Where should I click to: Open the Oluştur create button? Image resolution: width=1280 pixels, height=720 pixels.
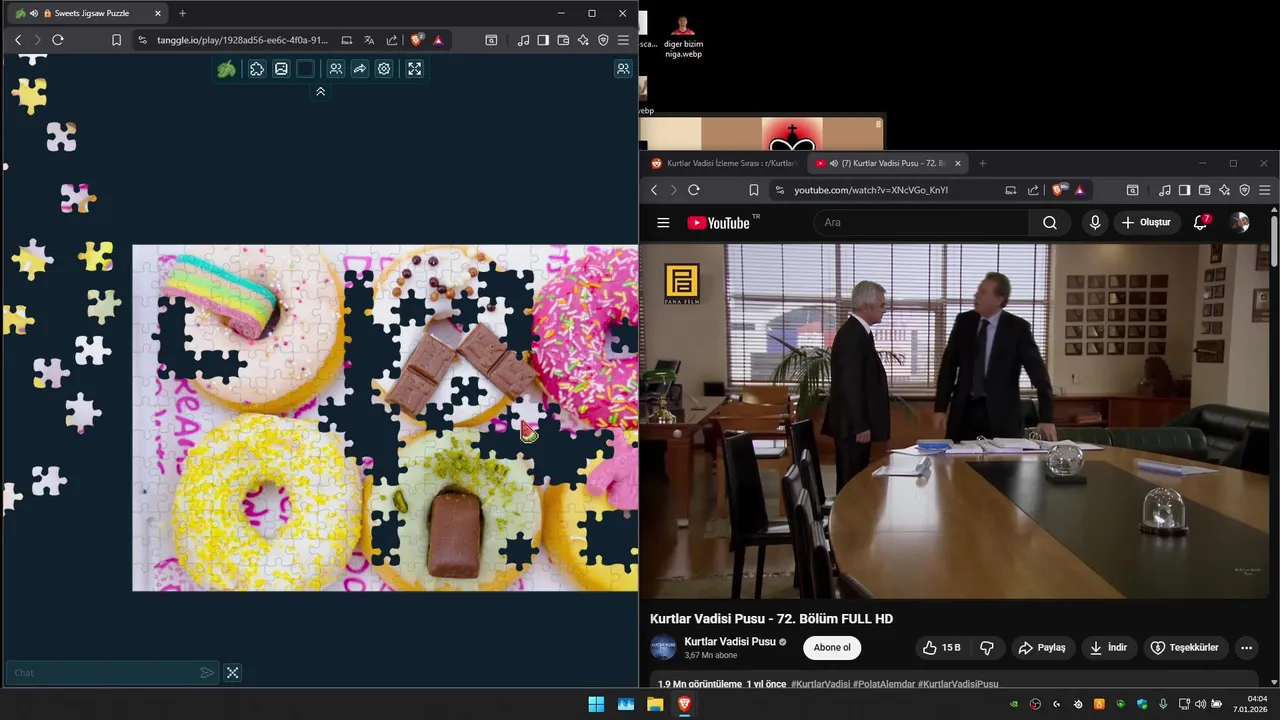[1146, 223]
